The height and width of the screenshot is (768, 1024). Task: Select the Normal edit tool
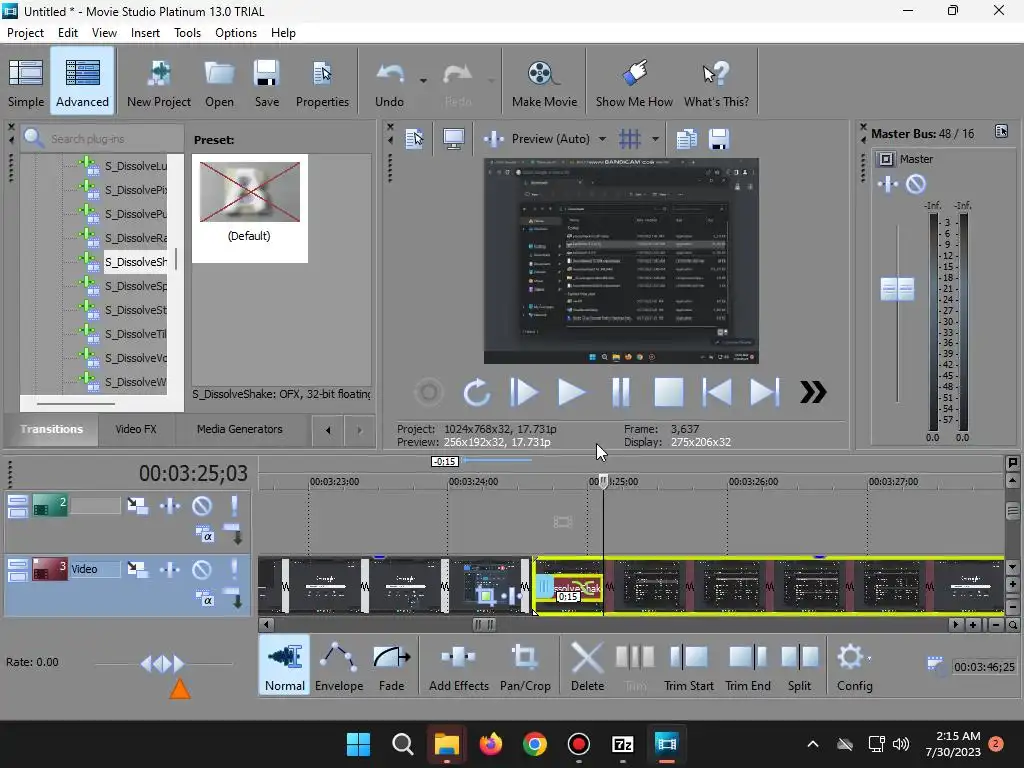pyautogui.click(x=285, y=667)
